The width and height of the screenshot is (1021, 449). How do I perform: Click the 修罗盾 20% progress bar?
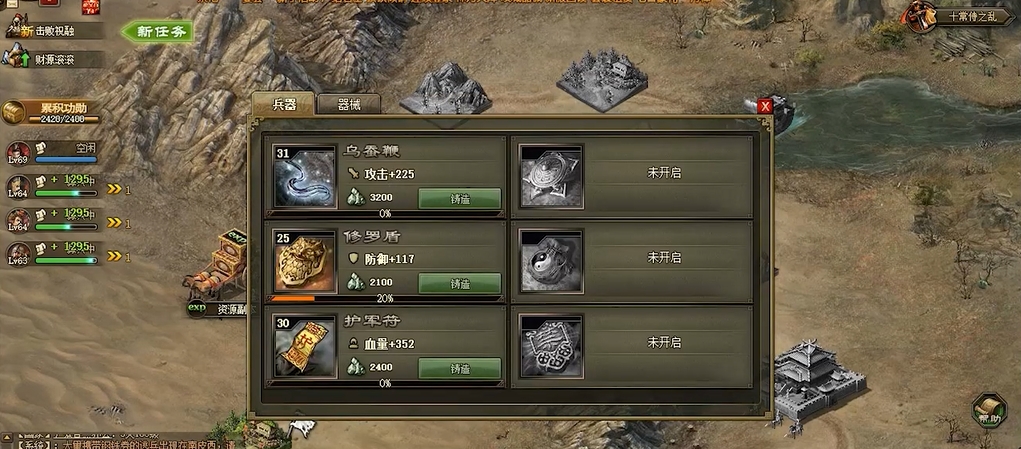coord(384,299)
